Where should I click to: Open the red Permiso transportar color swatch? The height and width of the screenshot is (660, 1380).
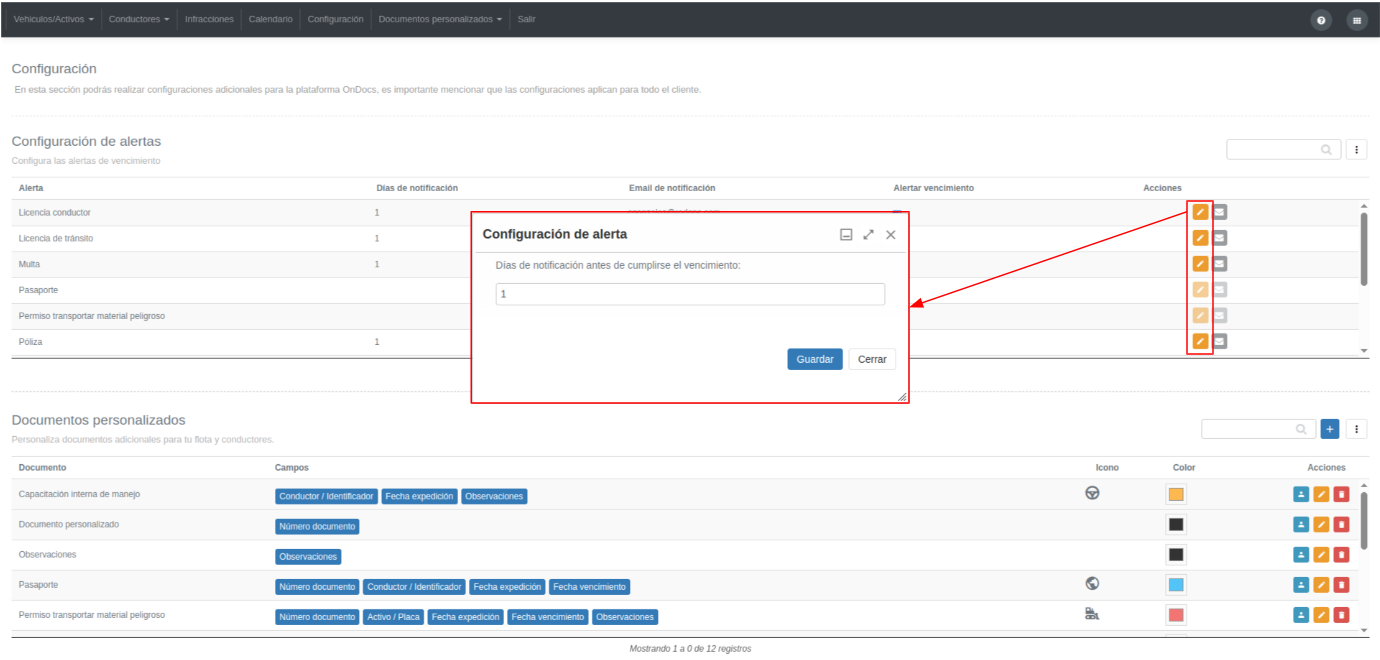tap(1176, 615)
